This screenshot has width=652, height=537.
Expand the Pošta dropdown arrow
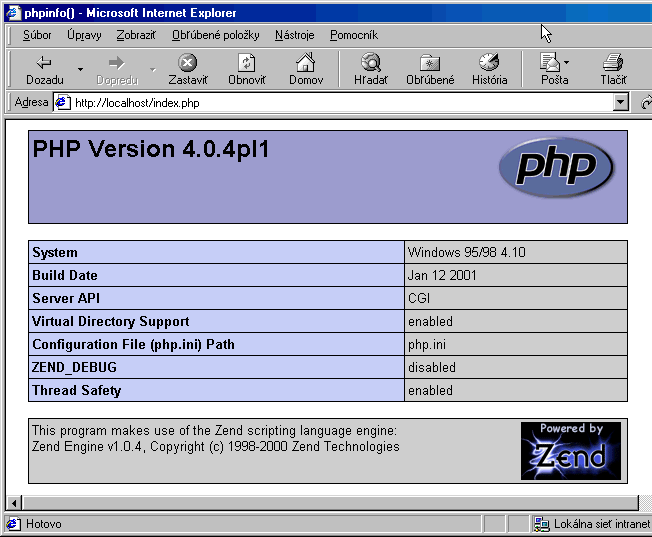(566, 62)
